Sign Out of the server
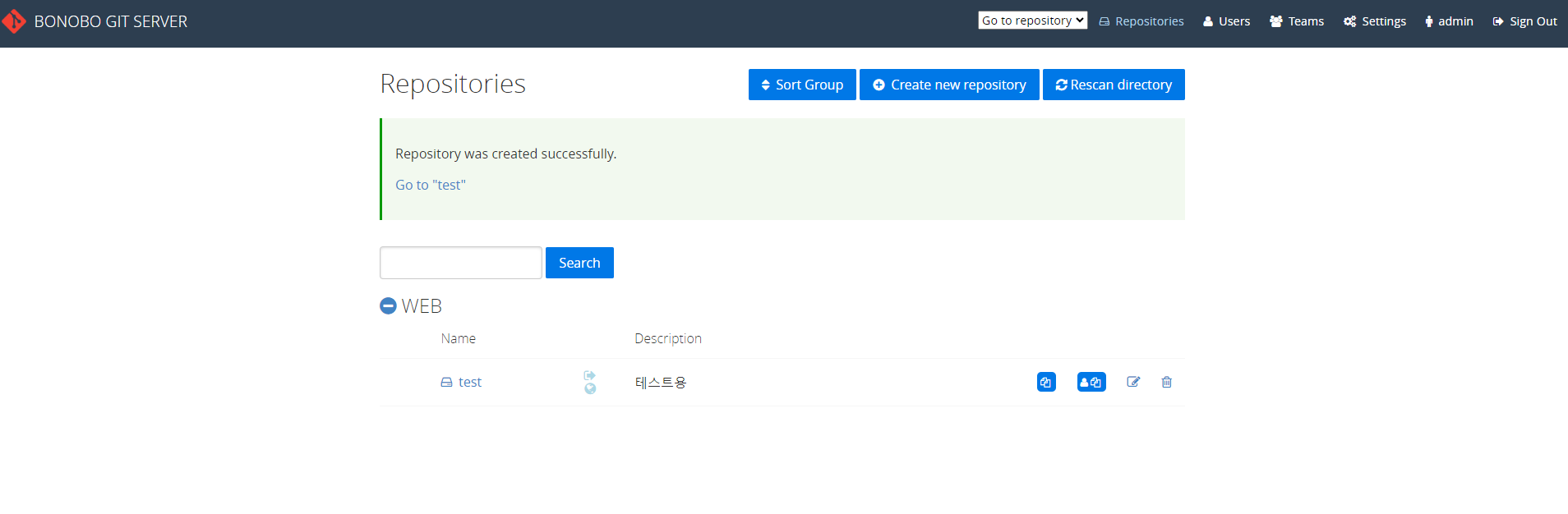This screenshot has width=1568, height=514. pyautogui.click(x=1524, y=21)
